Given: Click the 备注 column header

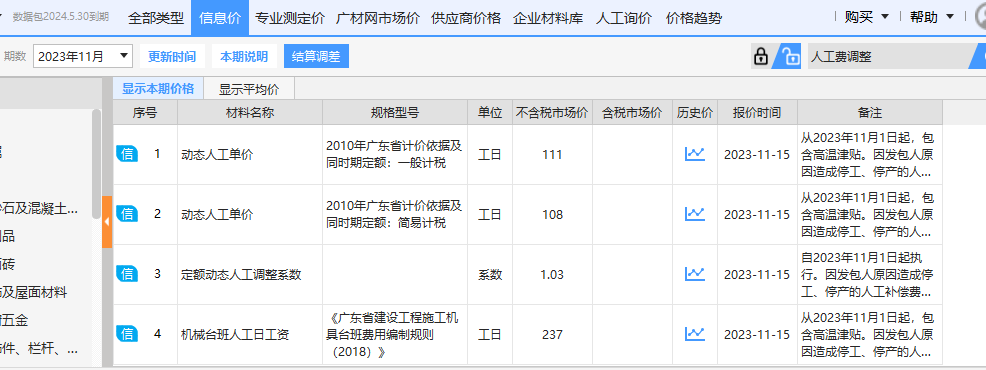Looking at the screenshot, I should (870, 113).
